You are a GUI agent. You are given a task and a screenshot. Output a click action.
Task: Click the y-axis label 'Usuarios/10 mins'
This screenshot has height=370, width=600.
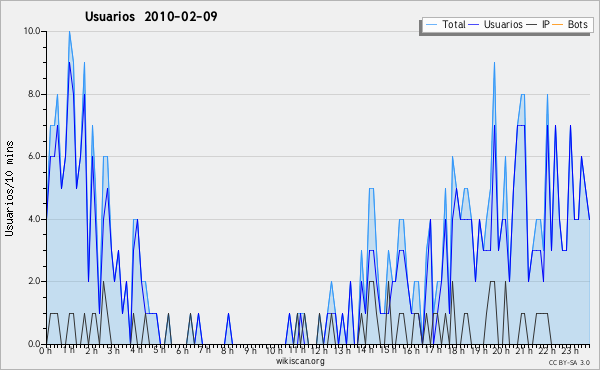point(9,188)
